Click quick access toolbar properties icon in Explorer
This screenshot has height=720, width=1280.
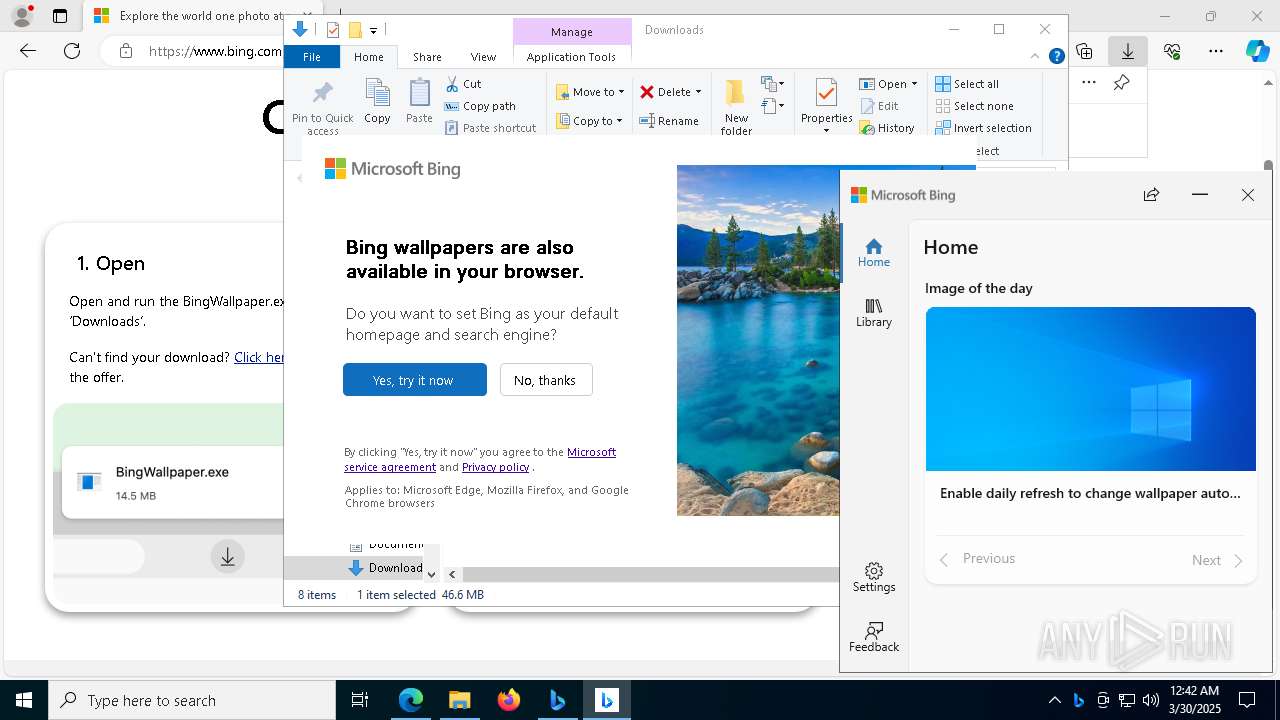(333, 30)
